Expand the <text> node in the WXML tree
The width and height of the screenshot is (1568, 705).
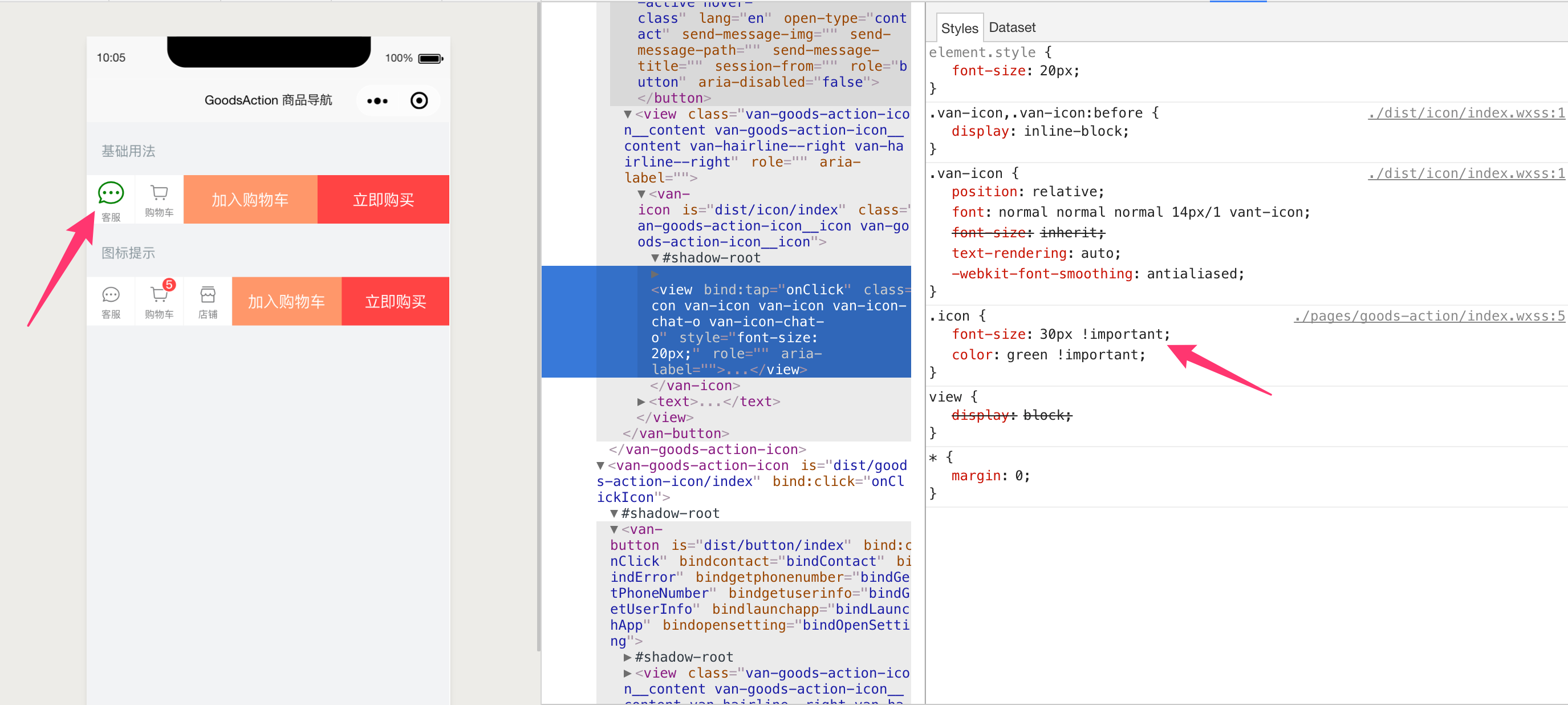(640, 401)
